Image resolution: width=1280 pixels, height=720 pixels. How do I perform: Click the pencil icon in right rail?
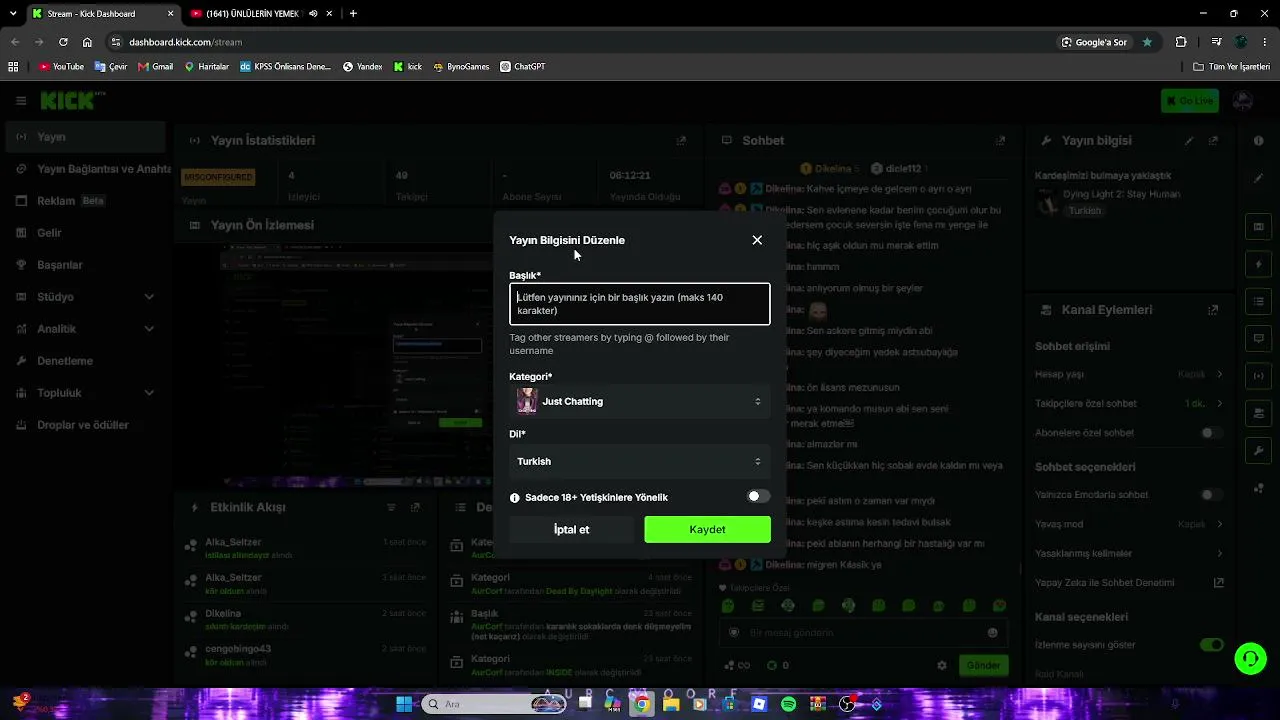(x=1258, y=178)
